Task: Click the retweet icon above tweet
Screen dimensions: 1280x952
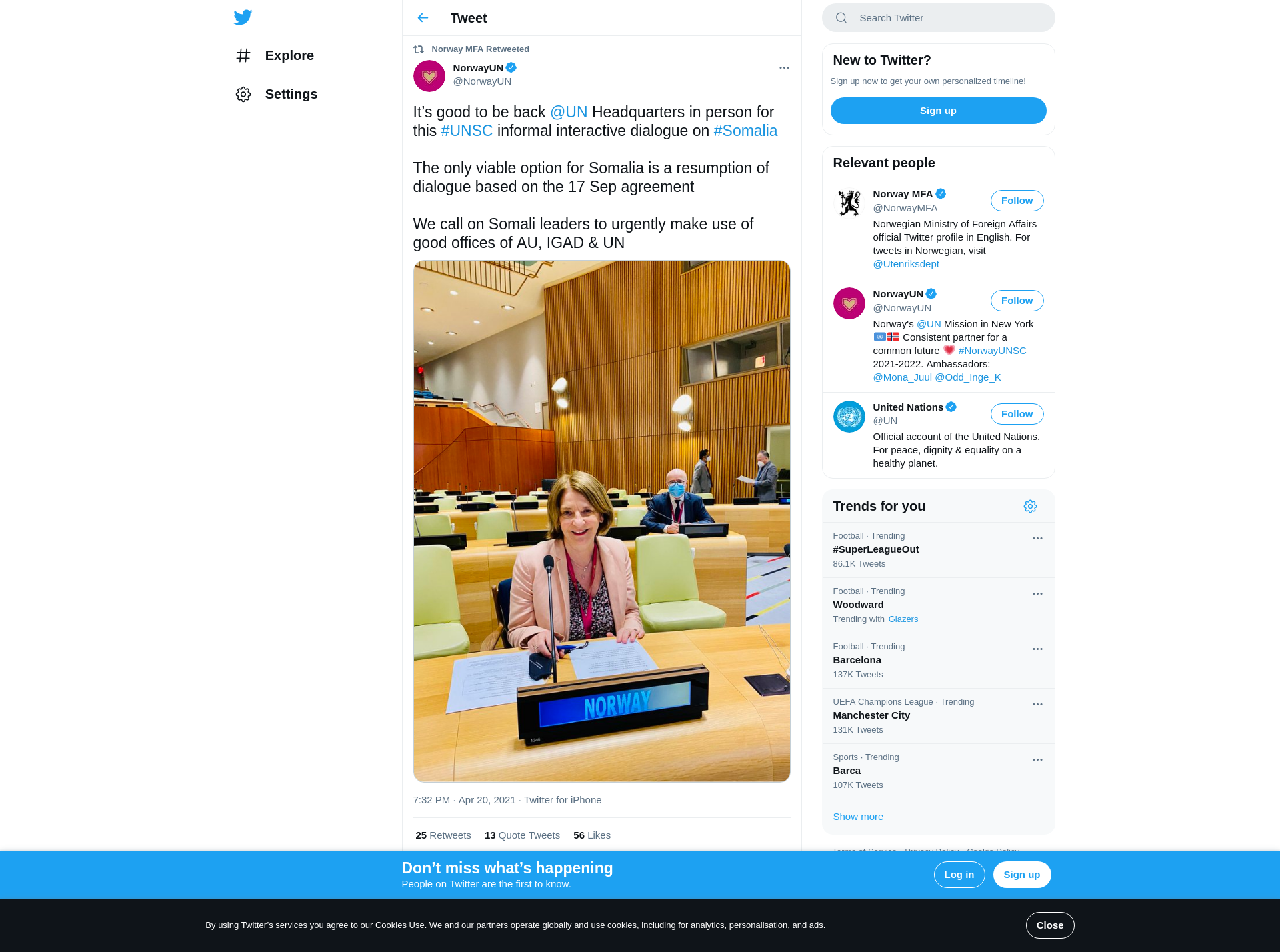Action: [x=419, y=49]
